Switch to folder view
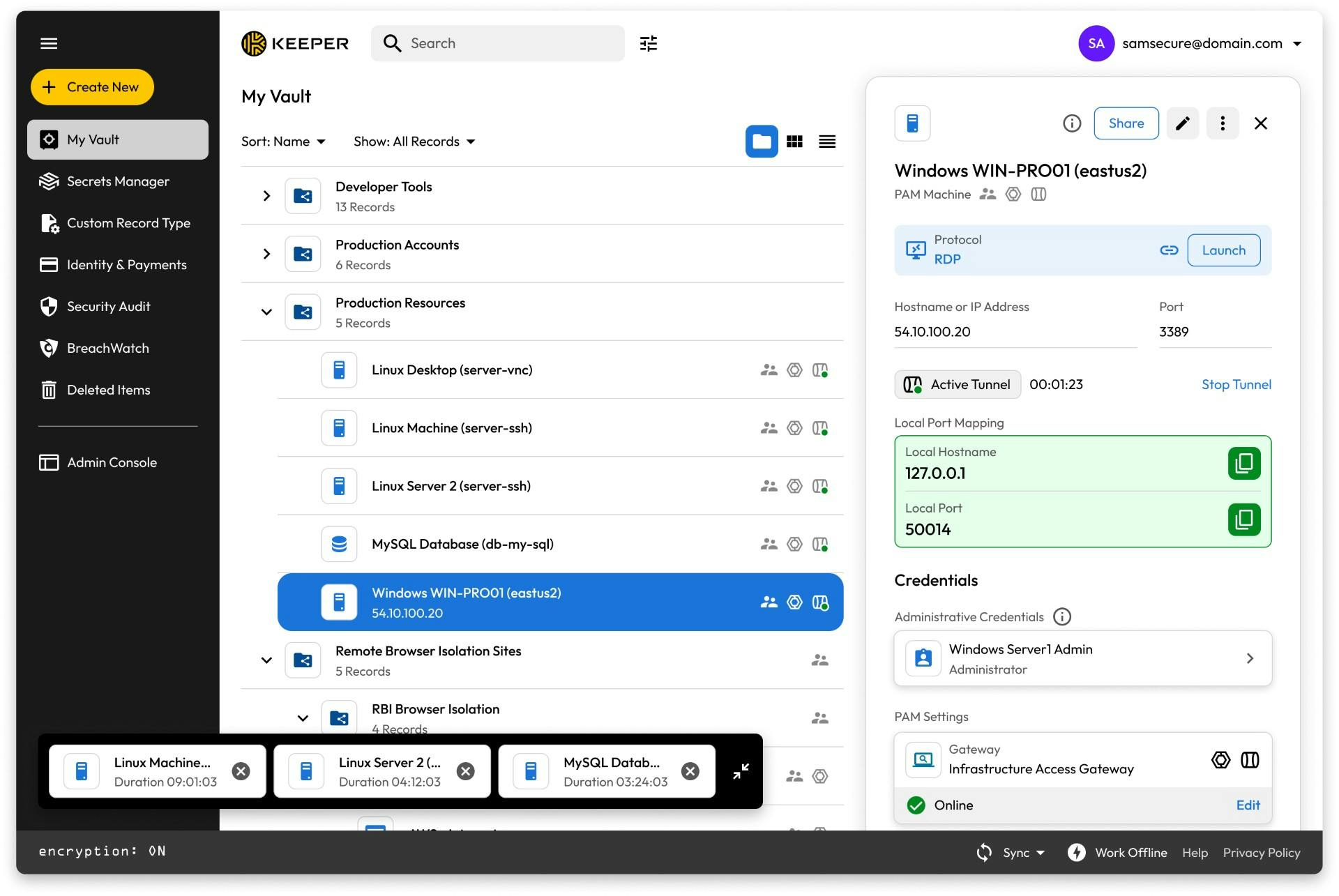Screen dimensions: 1339x896 (x=762, y=141)
